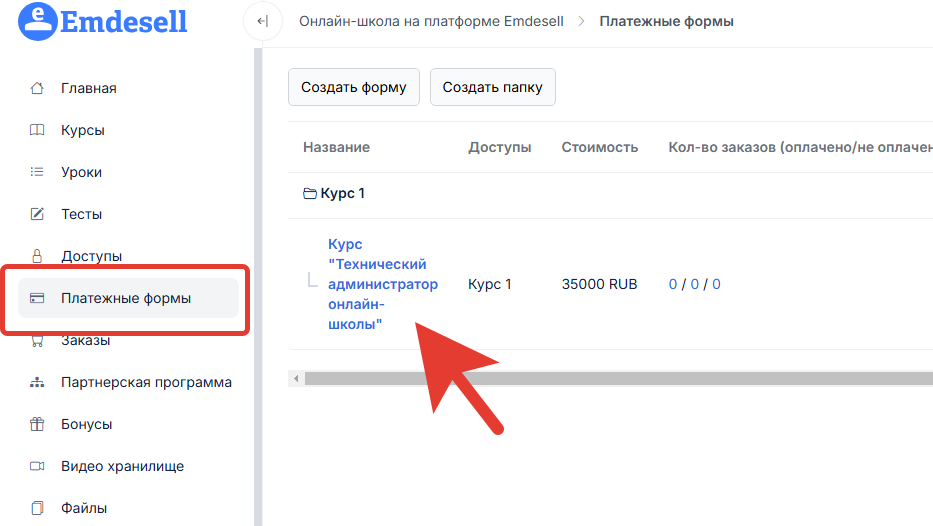Screen dimensions: 933x526
Task: Click the Стоимость column header
Action: point(600,147)
